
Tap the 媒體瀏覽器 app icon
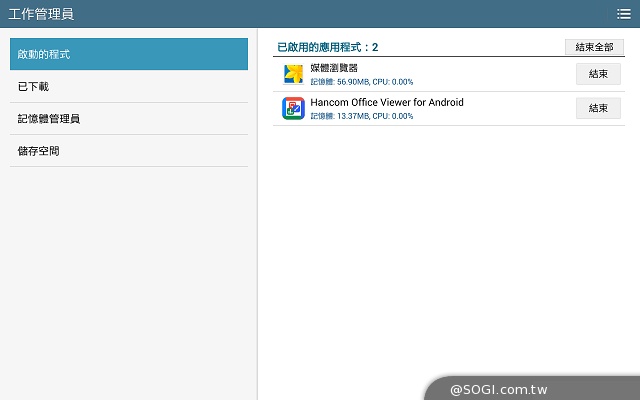pos(293,74)
